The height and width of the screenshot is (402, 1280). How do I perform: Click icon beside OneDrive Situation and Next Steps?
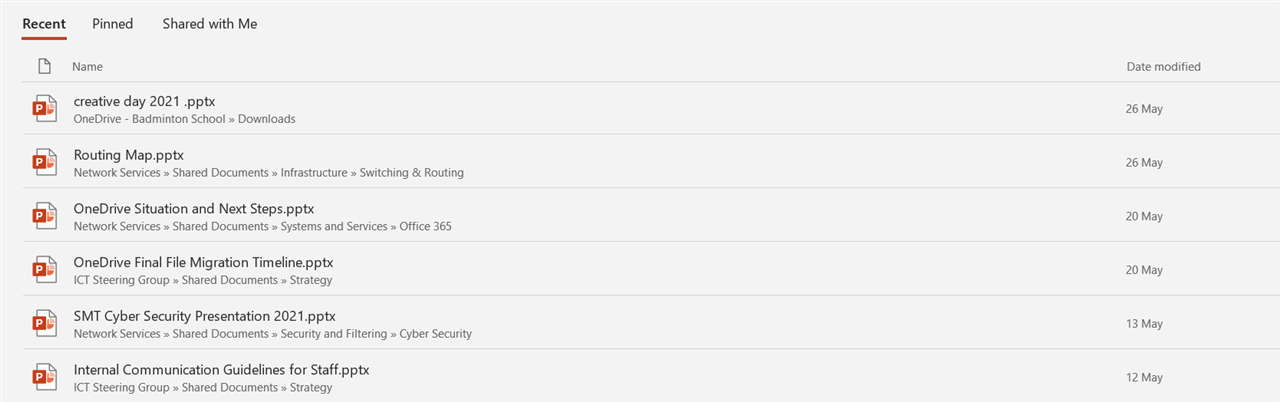pyautogui.click(x=44, y=217)
